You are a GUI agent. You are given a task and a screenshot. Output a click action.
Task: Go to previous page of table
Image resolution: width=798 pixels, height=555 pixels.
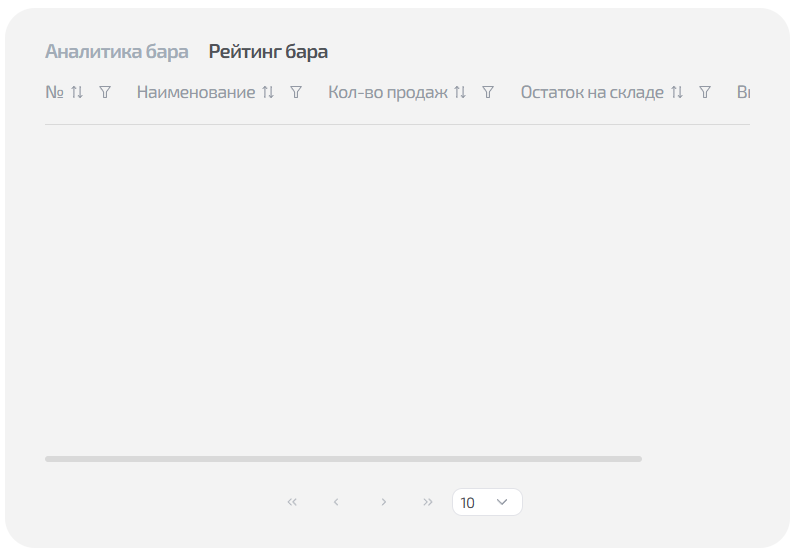pos(336,502)
